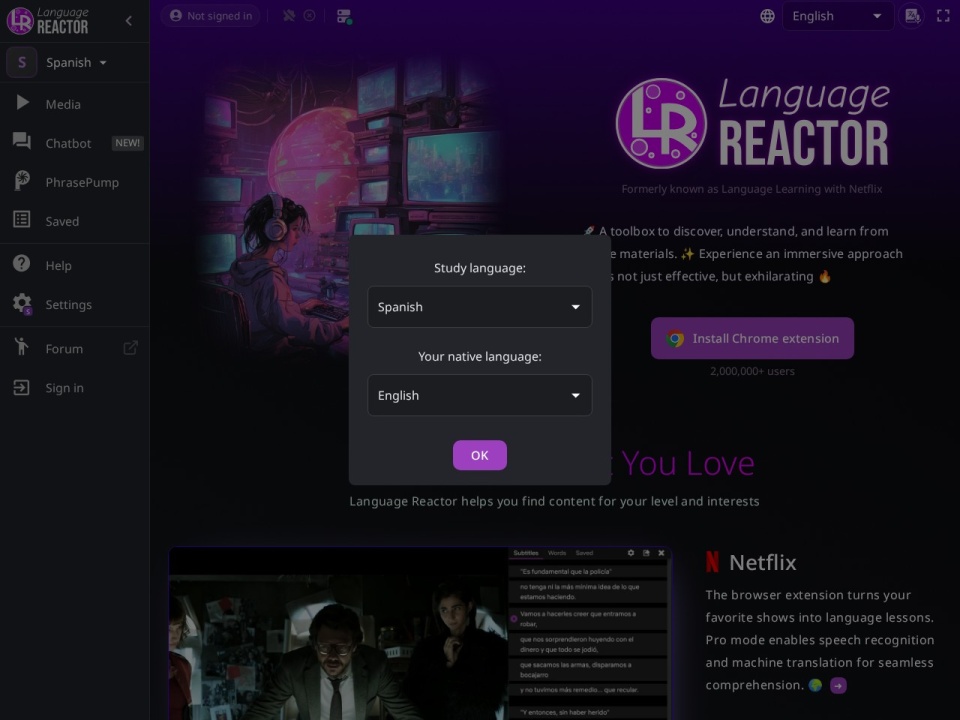The width and height of the screenshot is (960, 720).
Task: Click the Install Chrome extension button
Action: pyautogui.click(x=752, y=338)
